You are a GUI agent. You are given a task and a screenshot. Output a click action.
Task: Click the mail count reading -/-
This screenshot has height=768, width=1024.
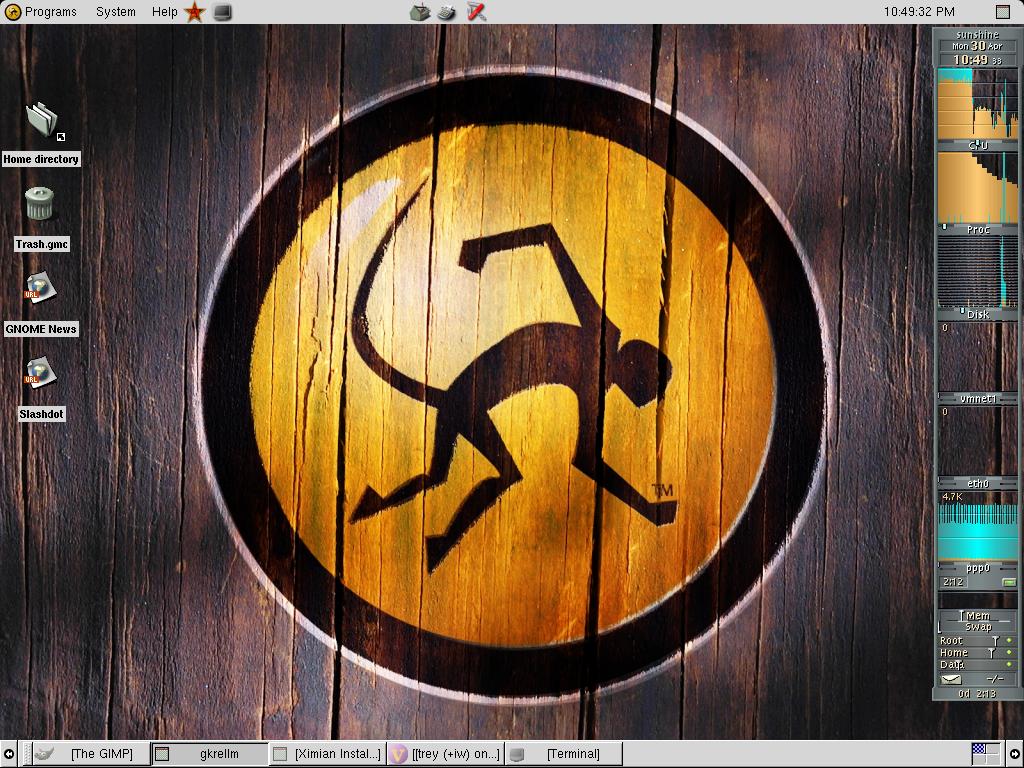point(994,679)
